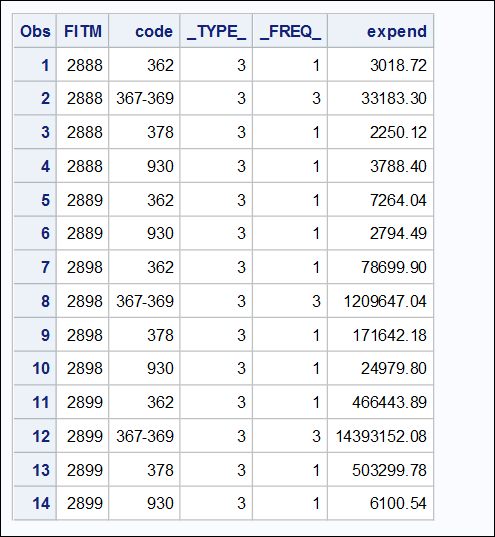Click Obs number 13
Viewport: 495px width, 537px height.
click(x=41, y=470)
